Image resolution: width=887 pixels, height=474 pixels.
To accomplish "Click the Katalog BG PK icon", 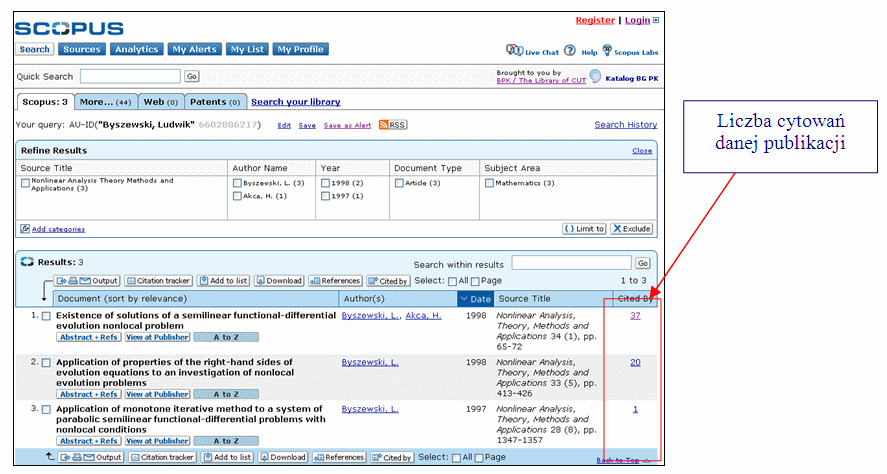I will point(596,77).
